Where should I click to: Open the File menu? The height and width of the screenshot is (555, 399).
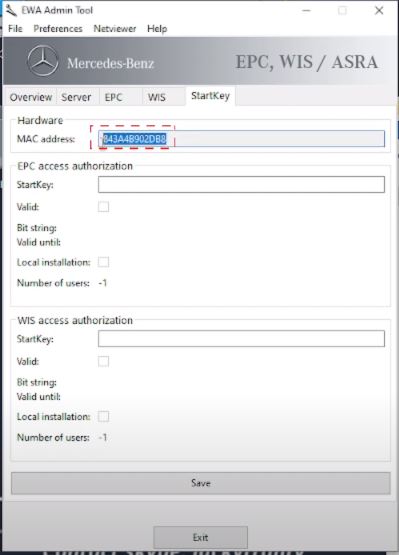click(x=15, y=29)
